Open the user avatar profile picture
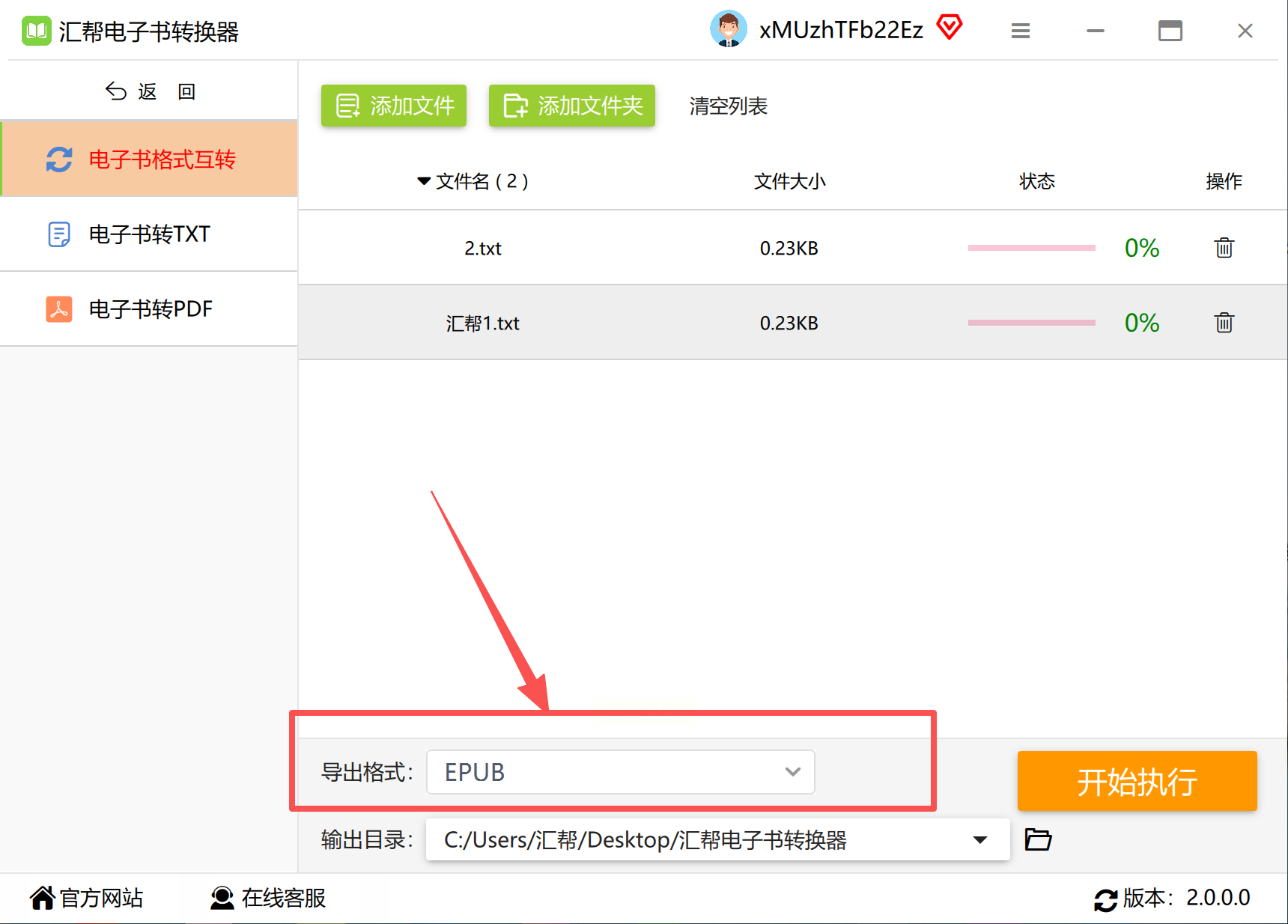1288x924 pixels. coord(728,29)
